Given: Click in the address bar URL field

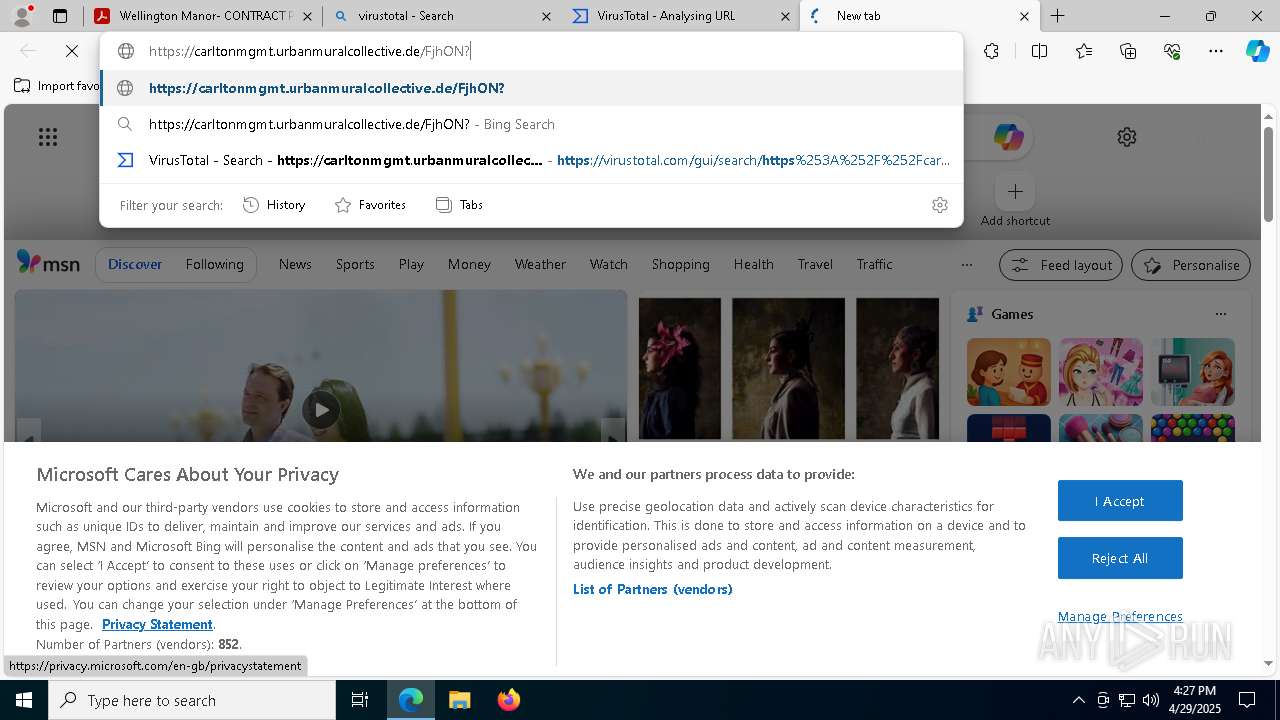Looking at the screenshot, I should coord(530,51).
